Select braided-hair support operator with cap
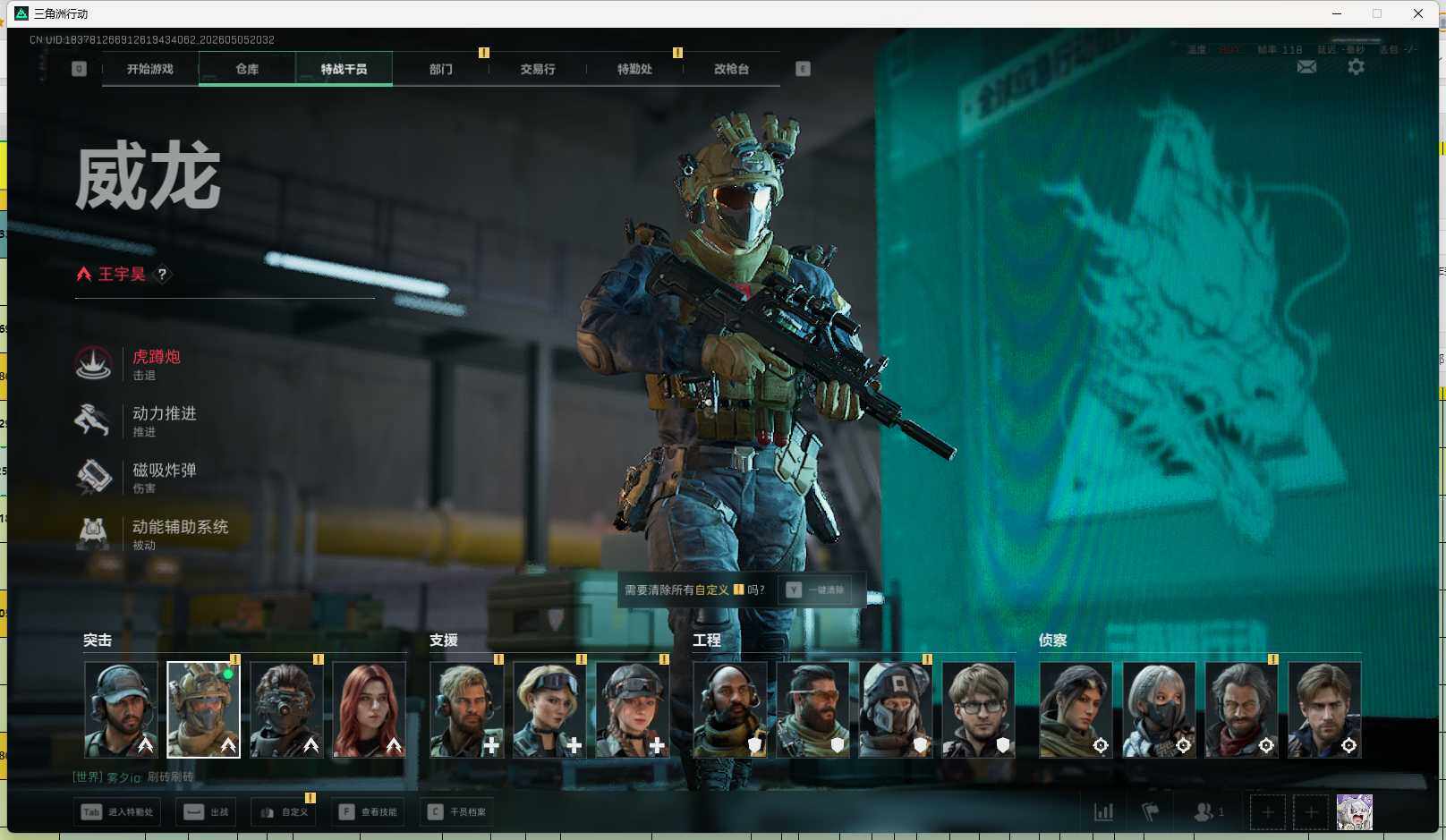This screenshot has height=840, width=1446. 633,709
